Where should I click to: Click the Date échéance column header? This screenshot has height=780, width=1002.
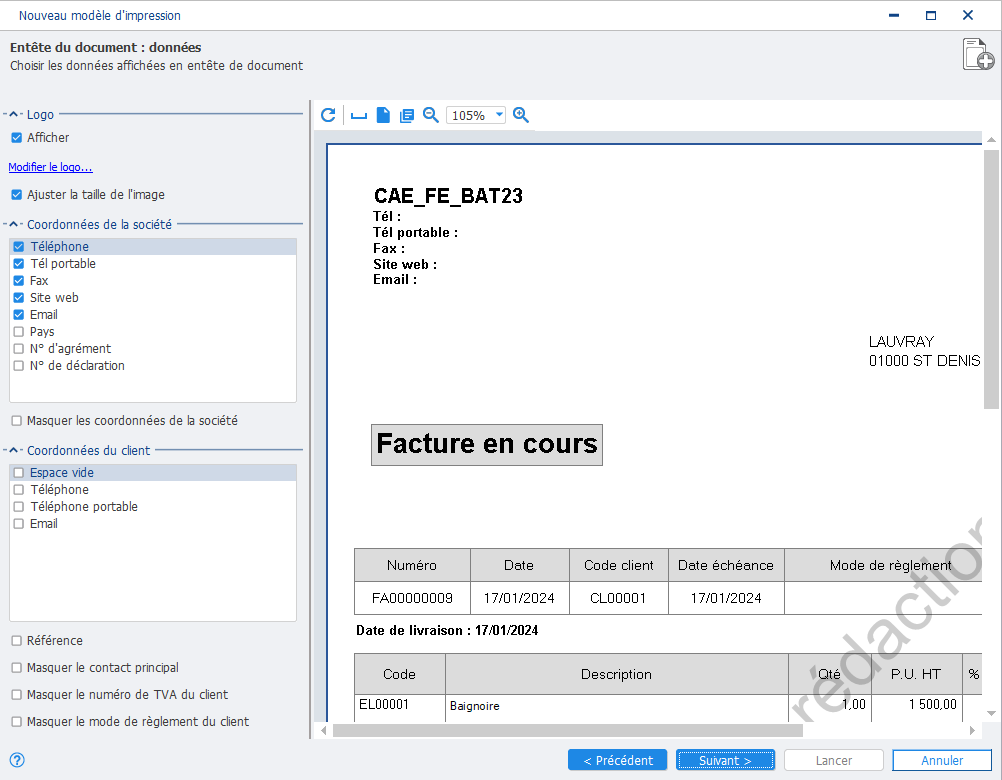[x=726, y=565]
